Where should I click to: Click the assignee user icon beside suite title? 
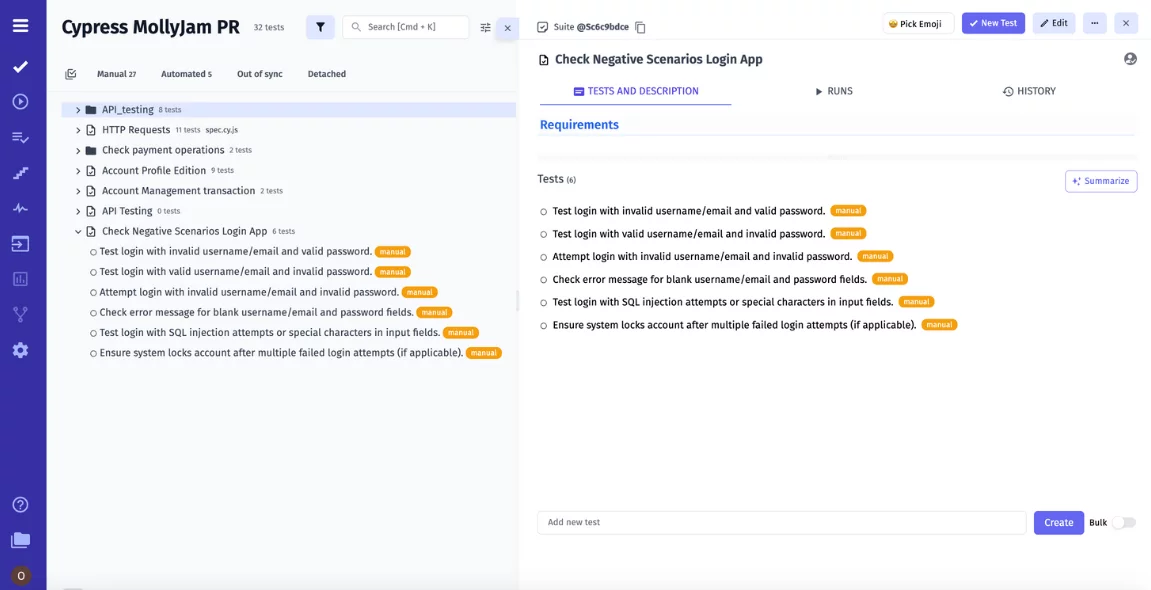click(x=1130, y=59)
